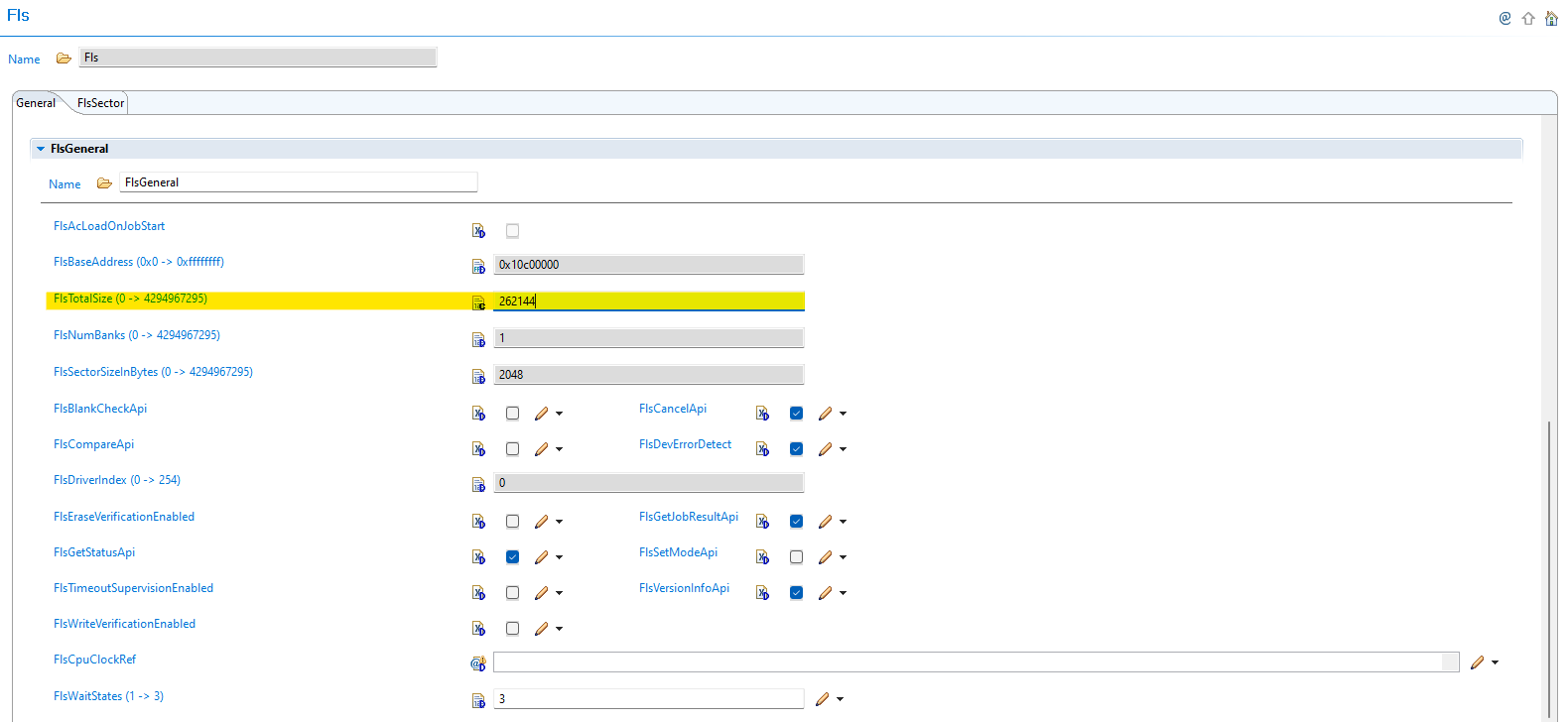Uncheck the FlsCancelApi checkbox
Viewport: 1568px width, 722px height.
click(796, 414)
